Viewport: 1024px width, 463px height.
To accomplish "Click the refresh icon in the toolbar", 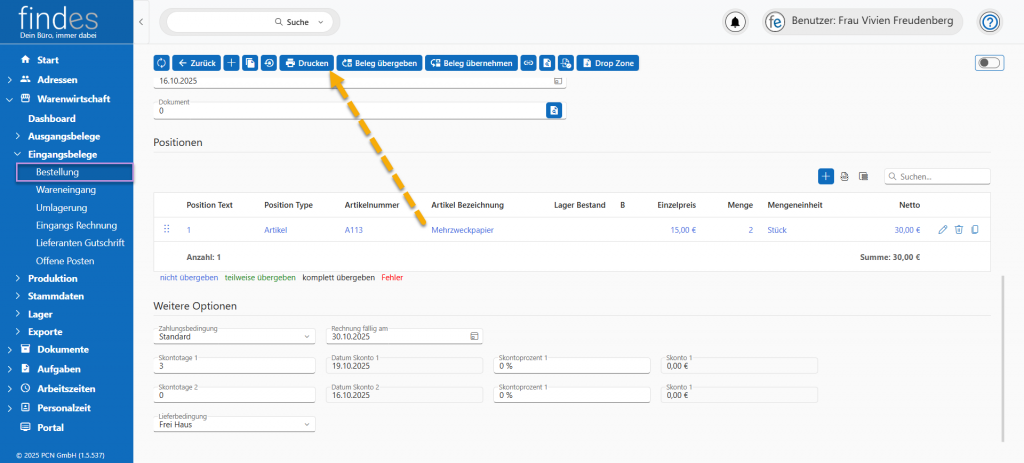I will [x=161, y=63].
